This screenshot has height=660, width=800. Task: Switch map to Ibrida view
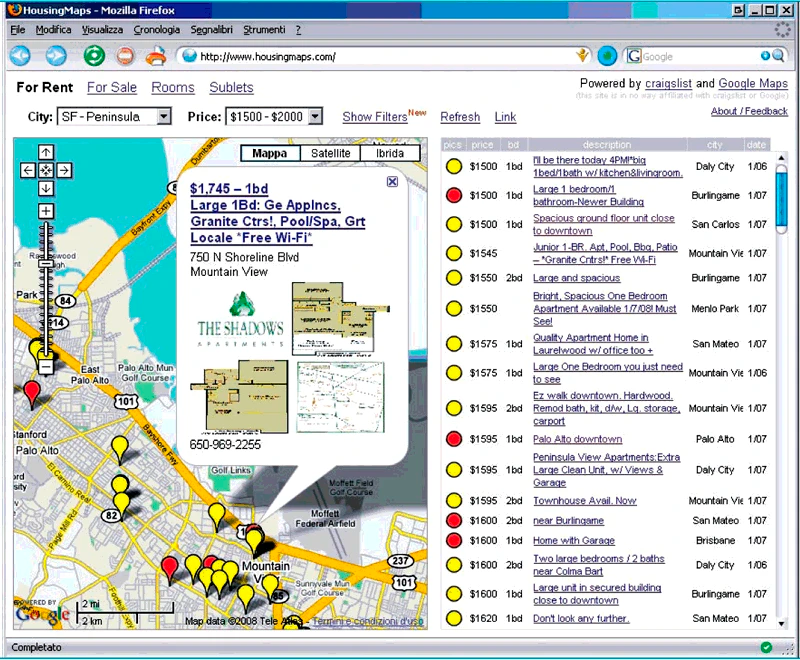pos(390,153)
